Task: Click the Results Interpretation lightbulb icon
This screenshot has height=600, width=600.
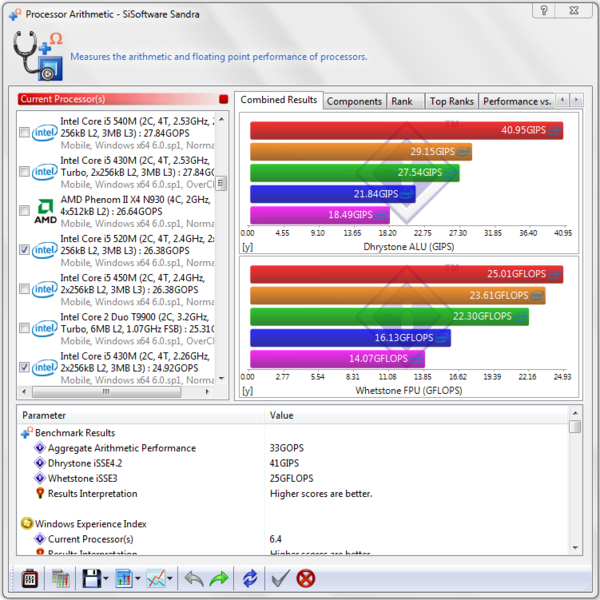Action: tap(40, 493)
